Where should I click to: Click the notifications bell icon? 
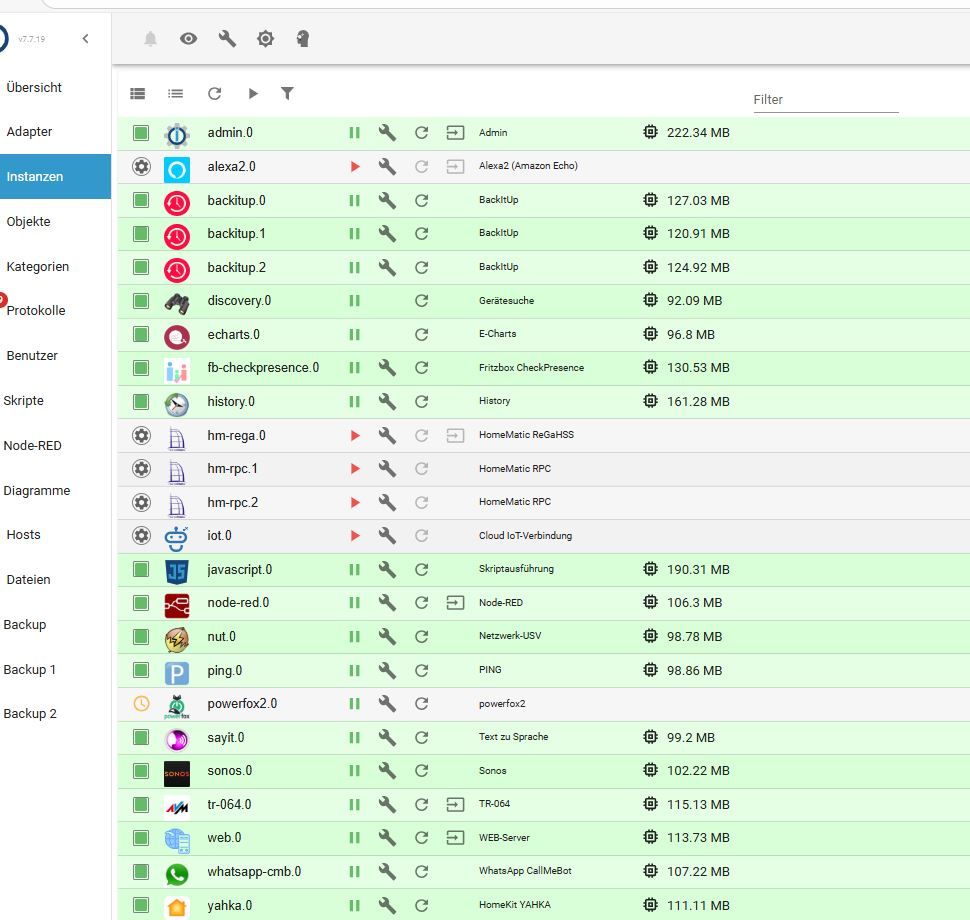150,39
